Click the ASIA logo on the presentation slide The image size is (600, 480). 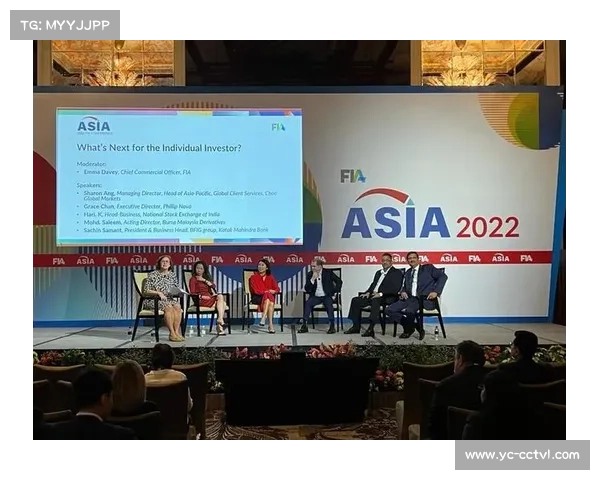pyautogui.click(x=94, y=125)
